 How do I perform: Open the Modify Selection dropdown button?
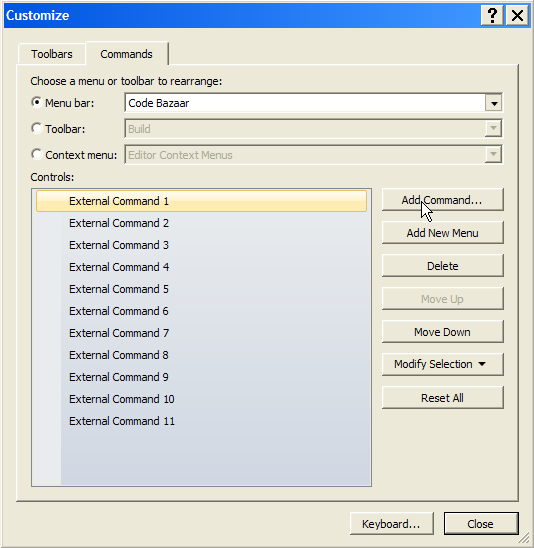point(442,364)
